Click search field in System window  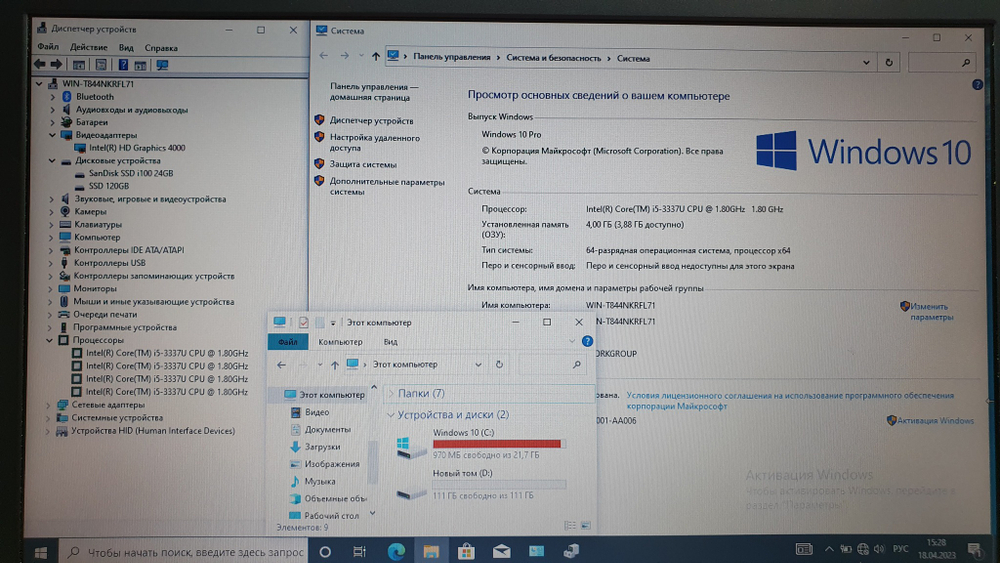(x=941, y=62)
